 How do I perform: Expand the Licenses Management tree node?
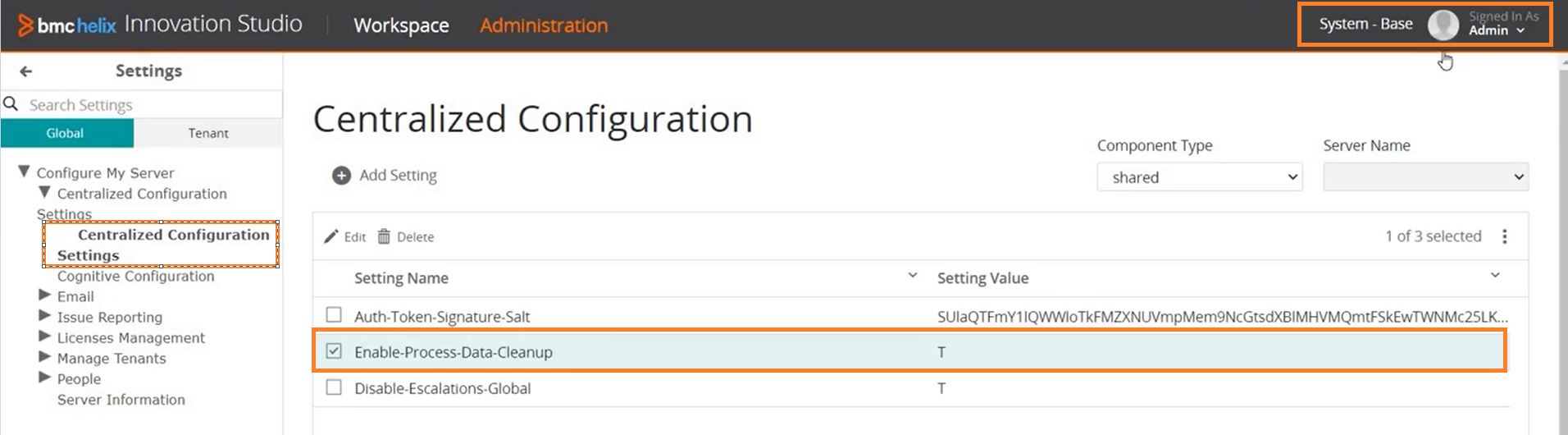coord(45,337)
